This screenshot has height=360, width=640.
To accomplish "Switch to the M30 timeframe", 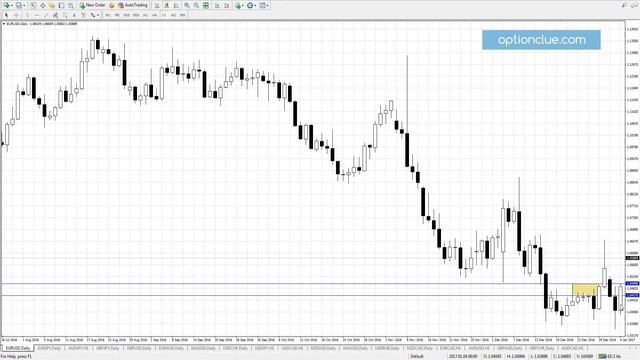I will point(136,15).
